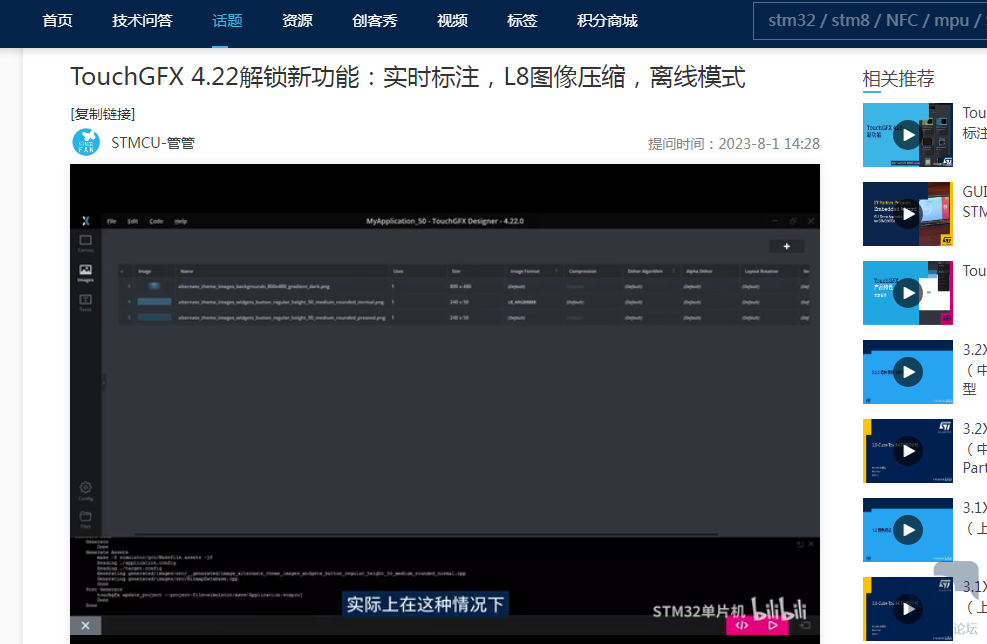Select the highlighted 话题 tab
Viewport: 987px width, 644px height.
pyautogui.click(x=227, y=21)
